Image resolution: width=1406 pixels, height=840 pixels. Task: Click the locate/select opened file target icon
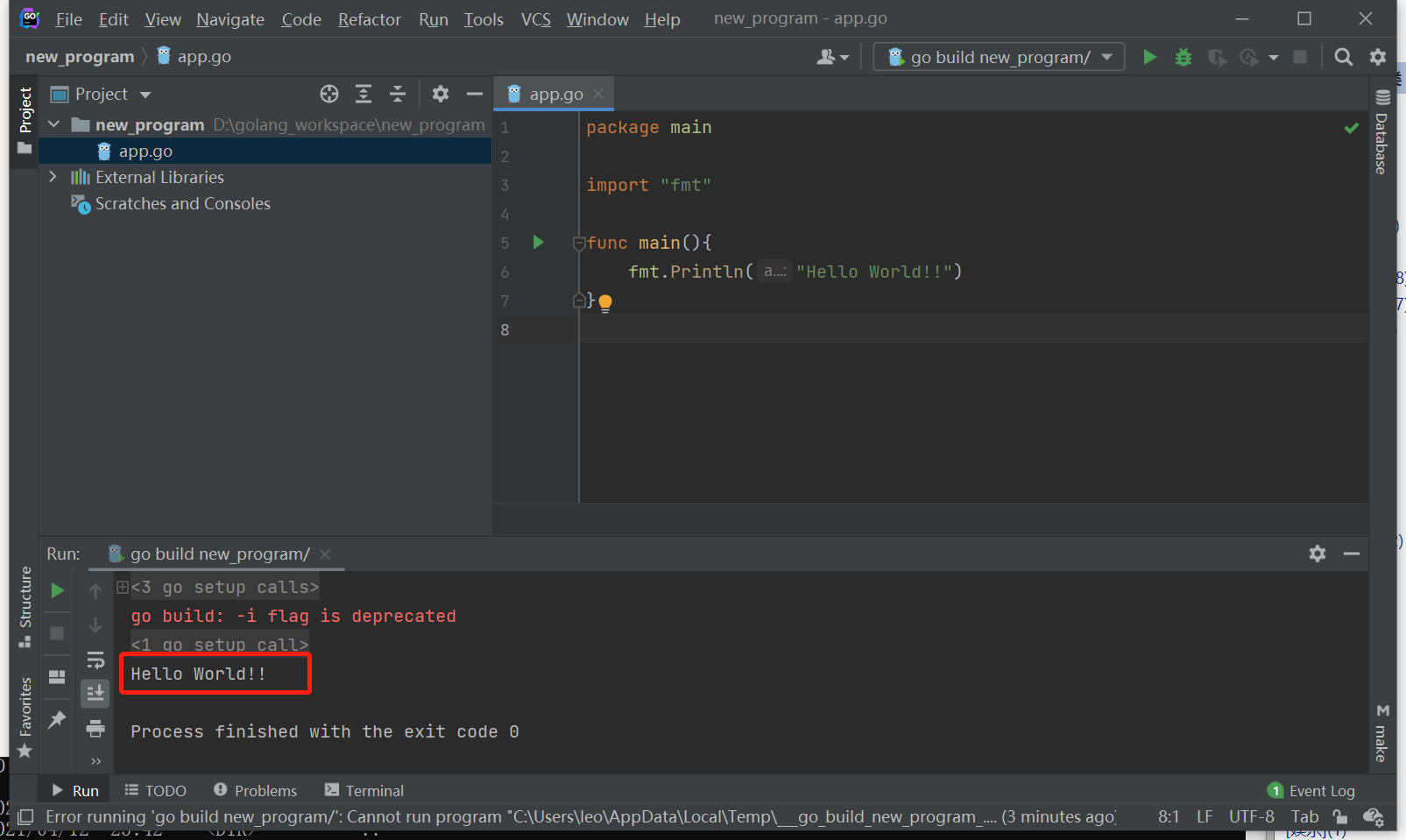click(x=329, y=94)
